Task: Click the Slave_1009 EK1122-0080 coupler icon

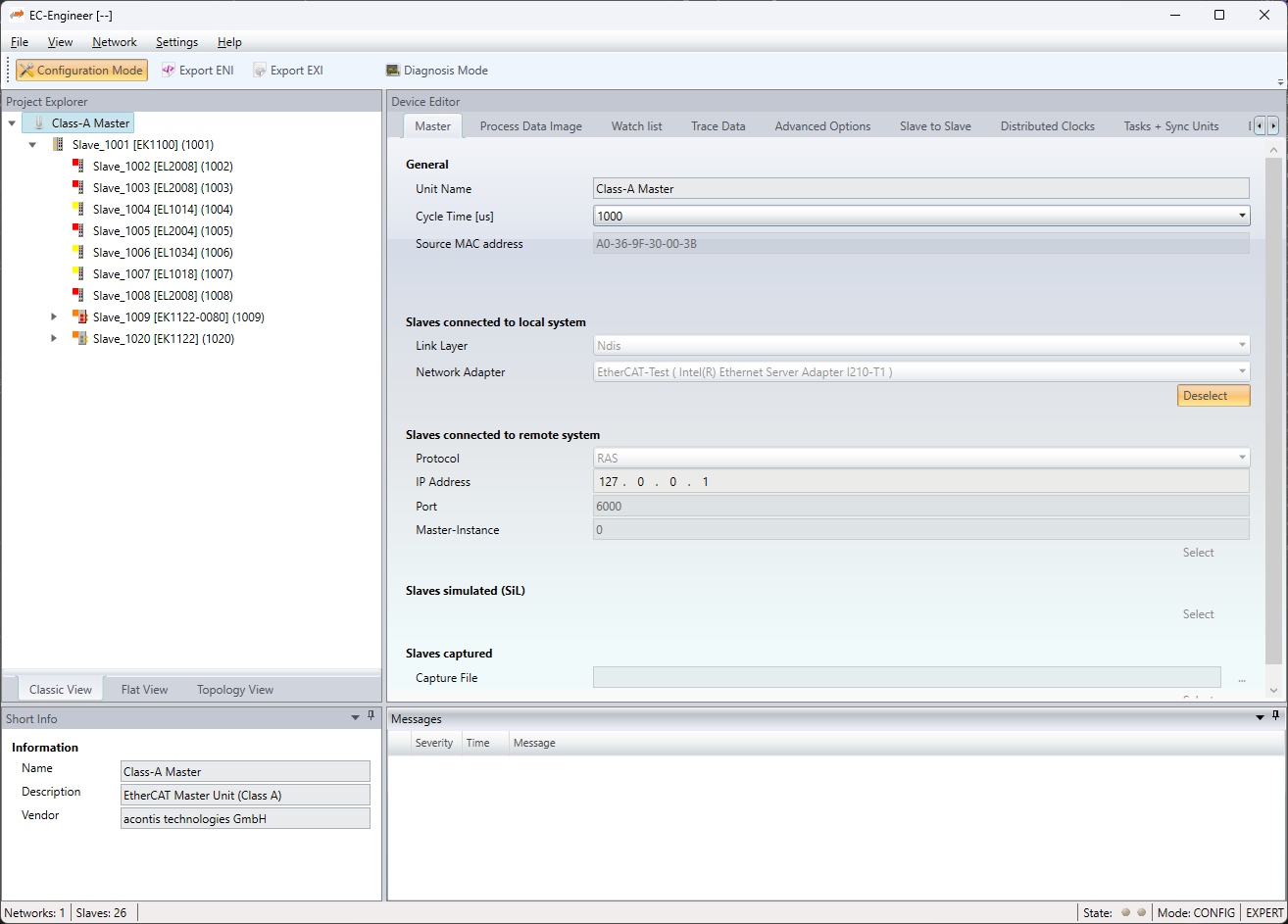Action: [79, 317]
